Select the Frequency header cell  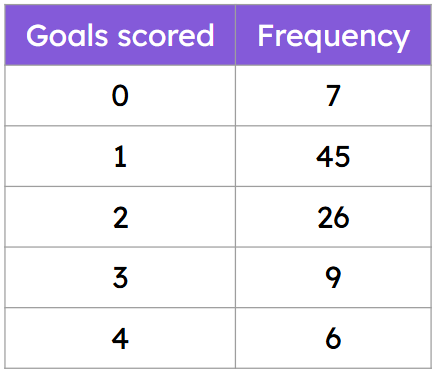coord(333,35)
